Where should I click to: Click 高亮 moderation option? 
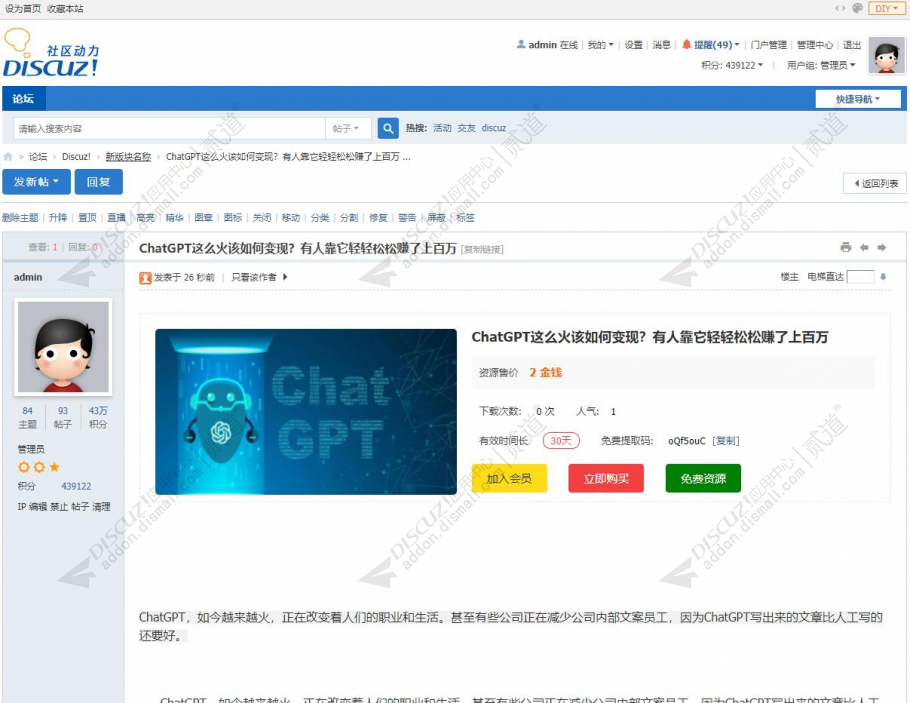pos(146,218)
